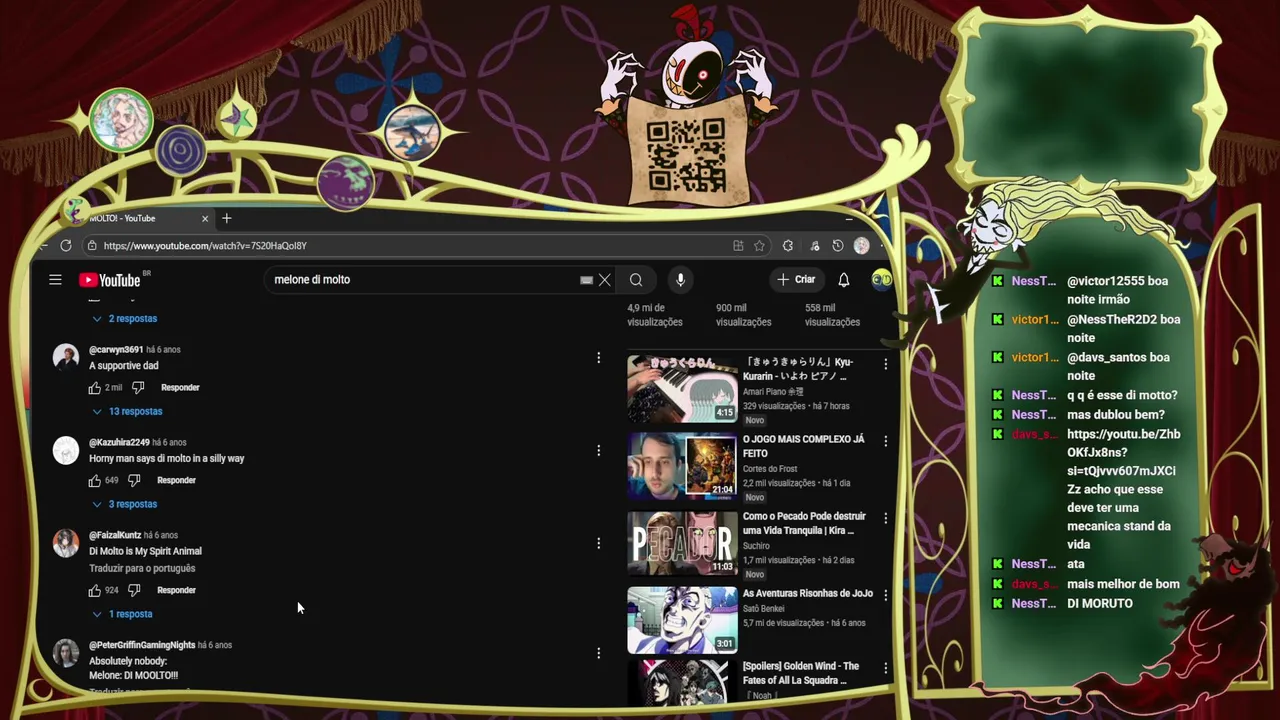Viewport: 1280px width, 720px height.
Task: Open As Aventuras Risonhas de JoJo thumbnail
Action: point(682,619)
